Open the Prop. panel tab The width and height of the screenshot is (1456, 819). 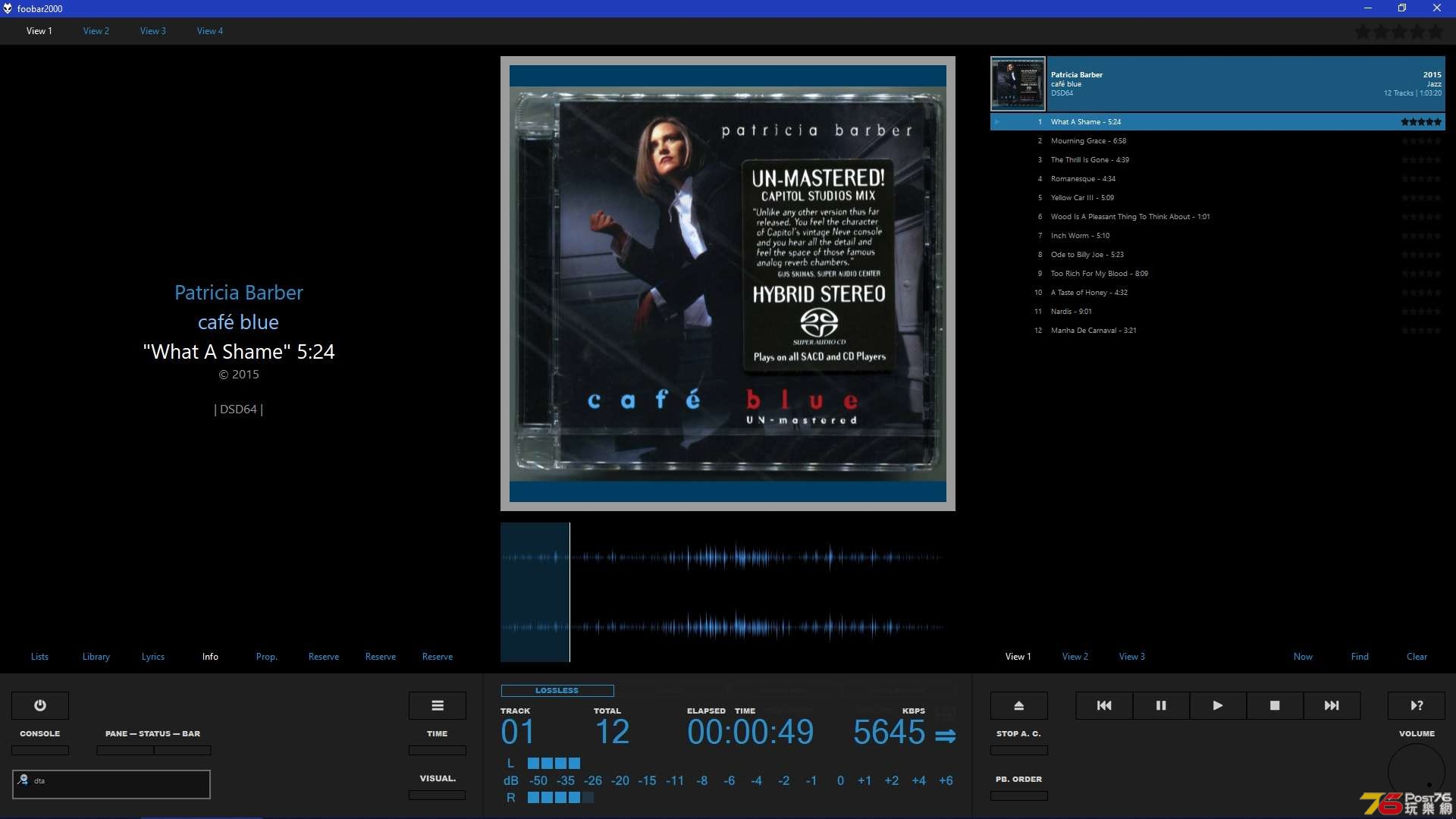(x=267, y=657)
